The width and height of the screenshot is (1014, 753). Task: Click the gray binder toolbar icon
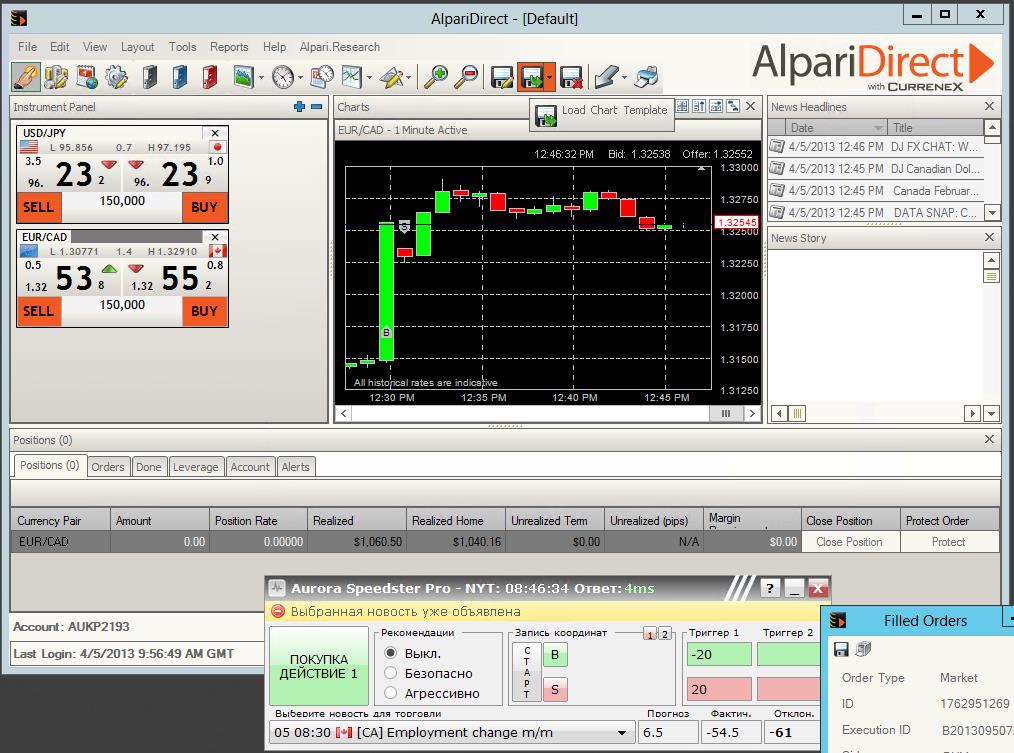point(149,77)
